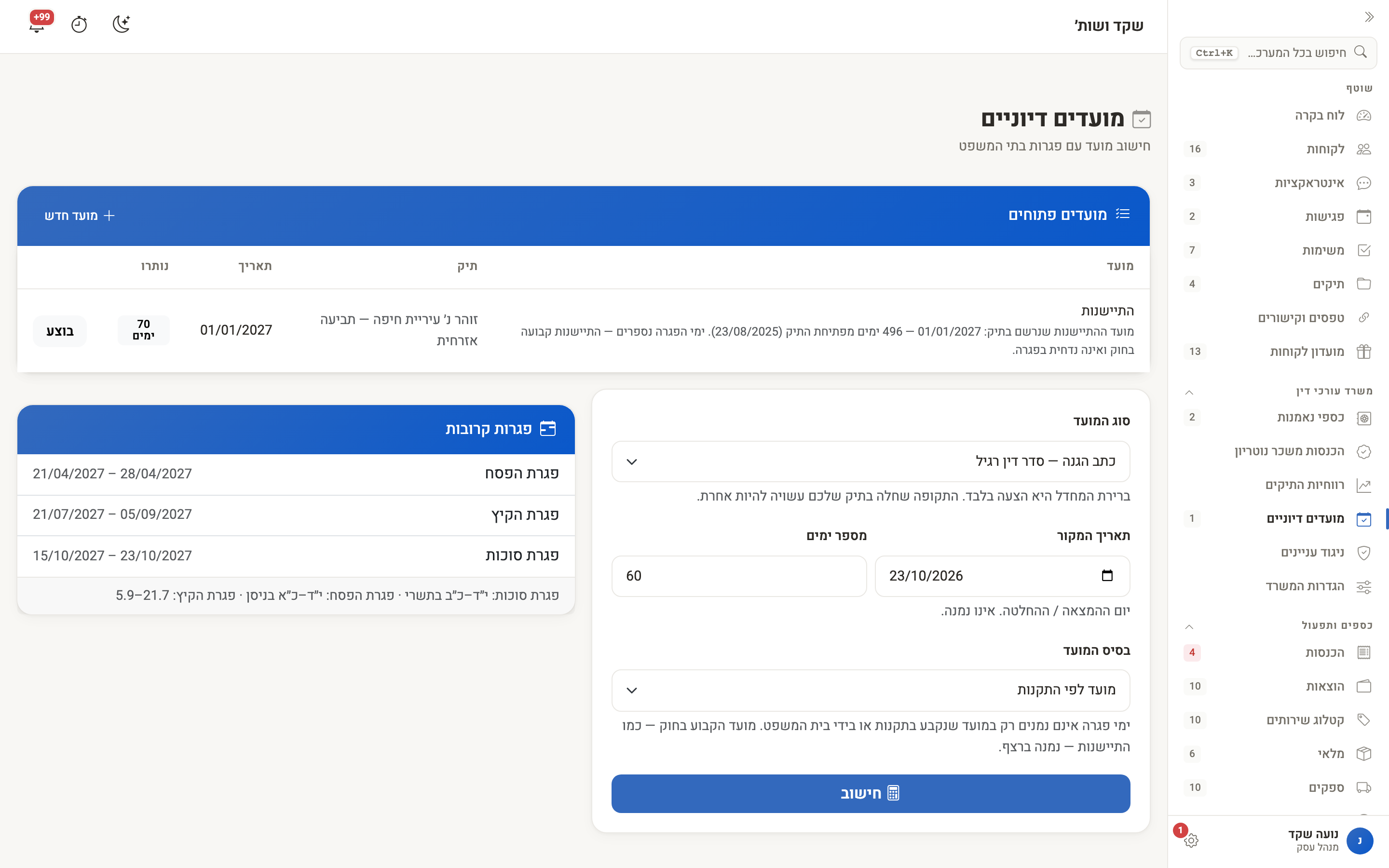Click the מועדון לקוחות gift icon
This screenshot has height=868, width=1389.
click(1364, 352)
